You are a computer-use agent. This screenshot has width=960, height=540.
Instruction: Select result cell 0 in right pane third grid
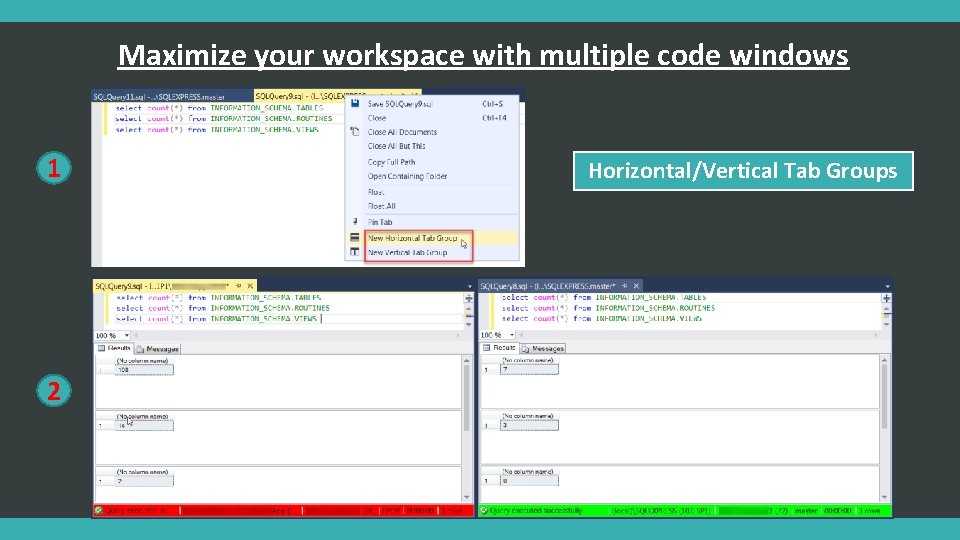tap(530, 481)
